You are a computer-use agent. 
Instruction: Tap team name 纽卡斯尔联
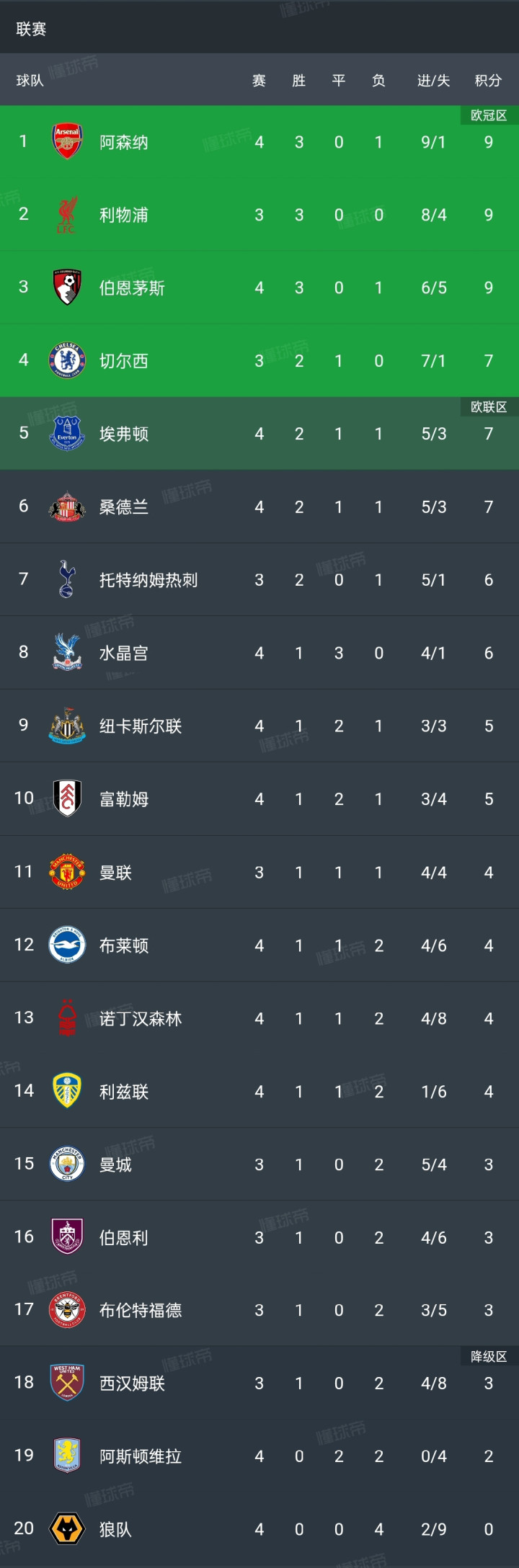pos(141,726)
